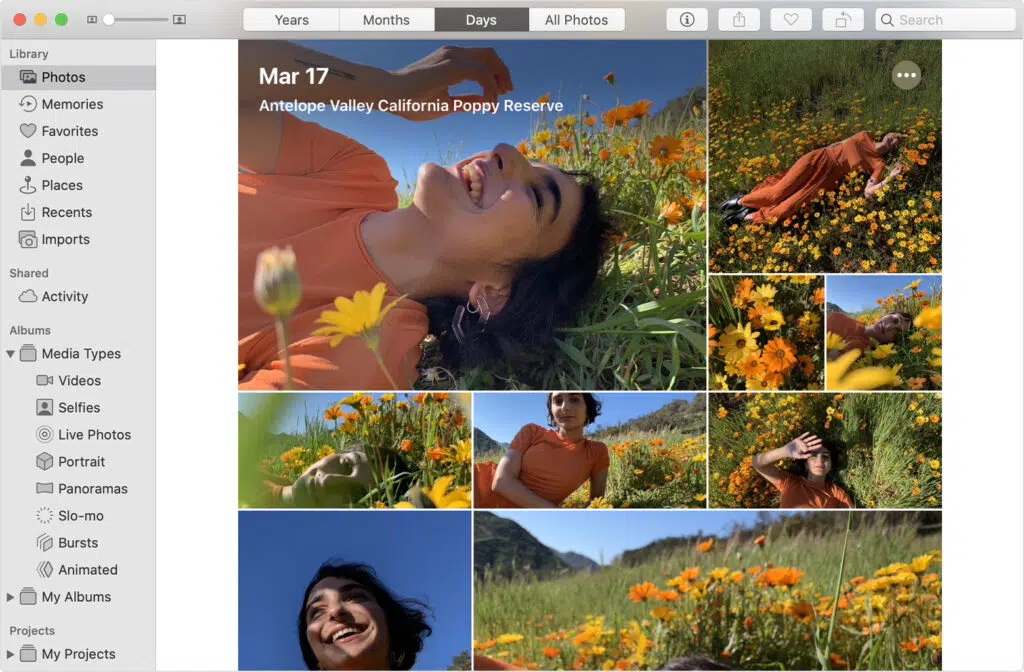
Task: Open the Info panel
Action: coord(687,19)
